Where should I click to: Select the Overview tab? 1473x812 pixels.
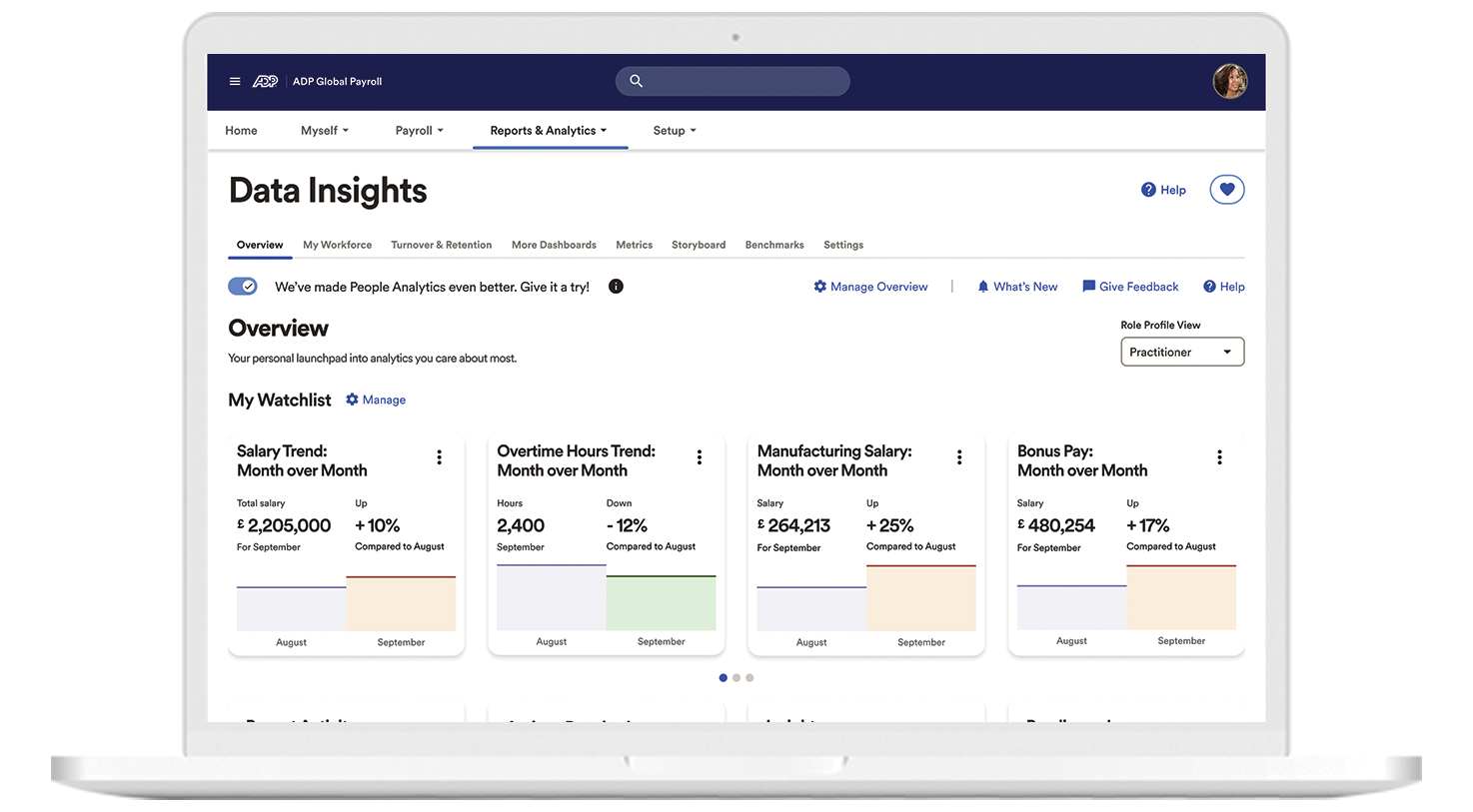coord(260,245)
